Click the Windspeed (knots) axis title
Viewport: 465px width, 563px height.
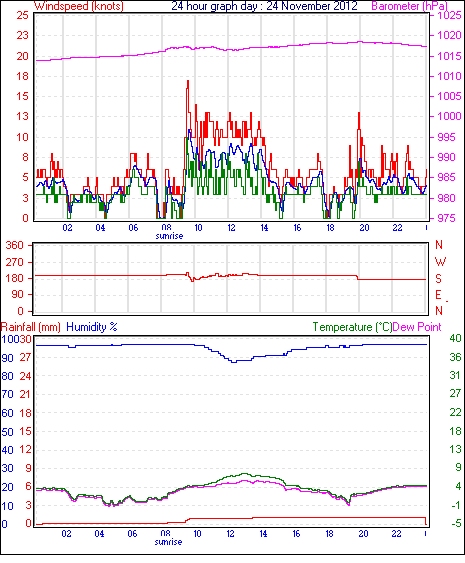click(79, 6)
